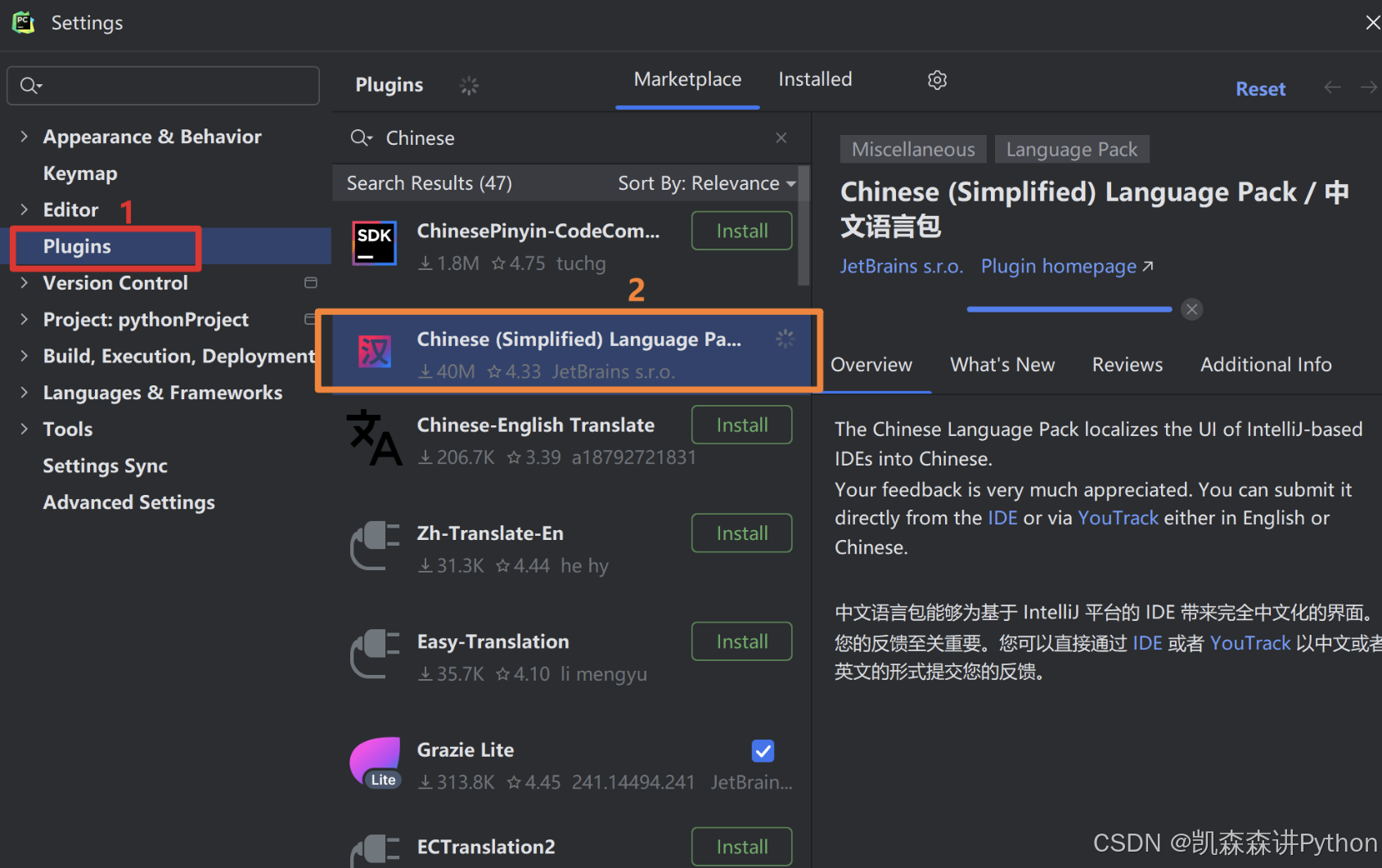Clear the Chinese search text
The width and height of the screenshot is (1382, 868).
[x=781, y=137]
